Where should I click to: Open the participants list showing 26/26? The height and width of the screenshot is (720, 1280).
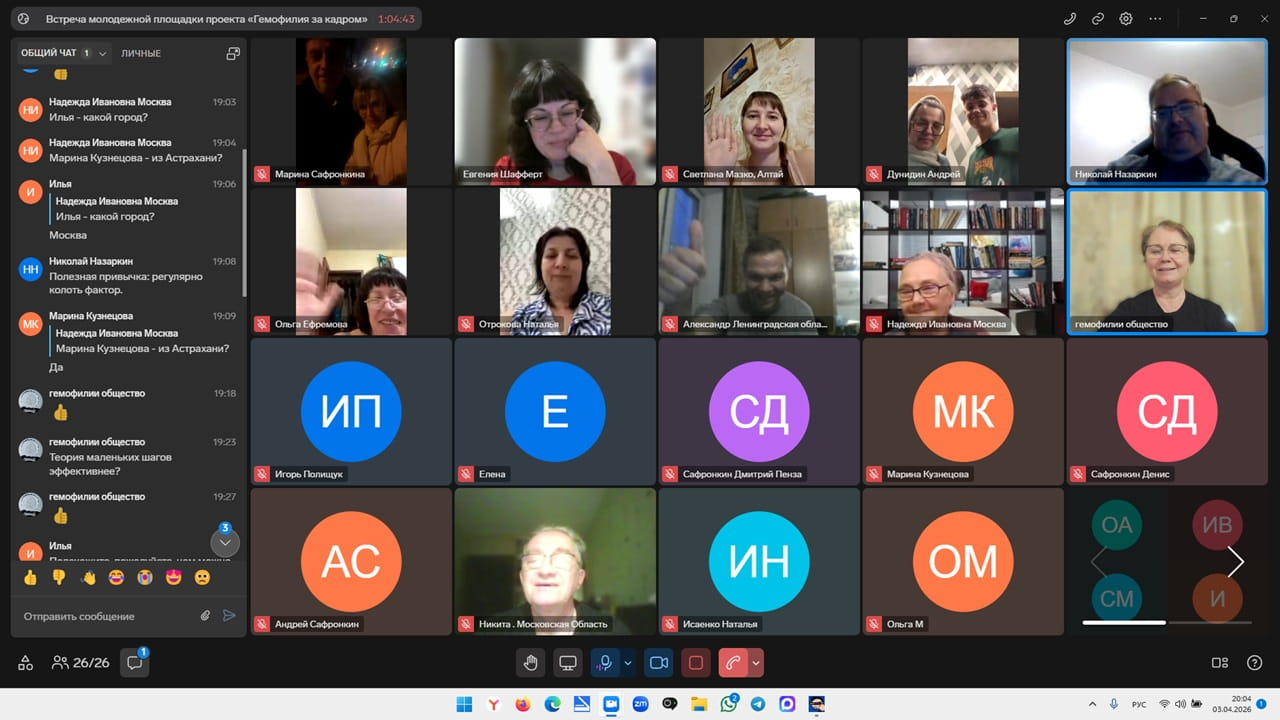[81, 662]
